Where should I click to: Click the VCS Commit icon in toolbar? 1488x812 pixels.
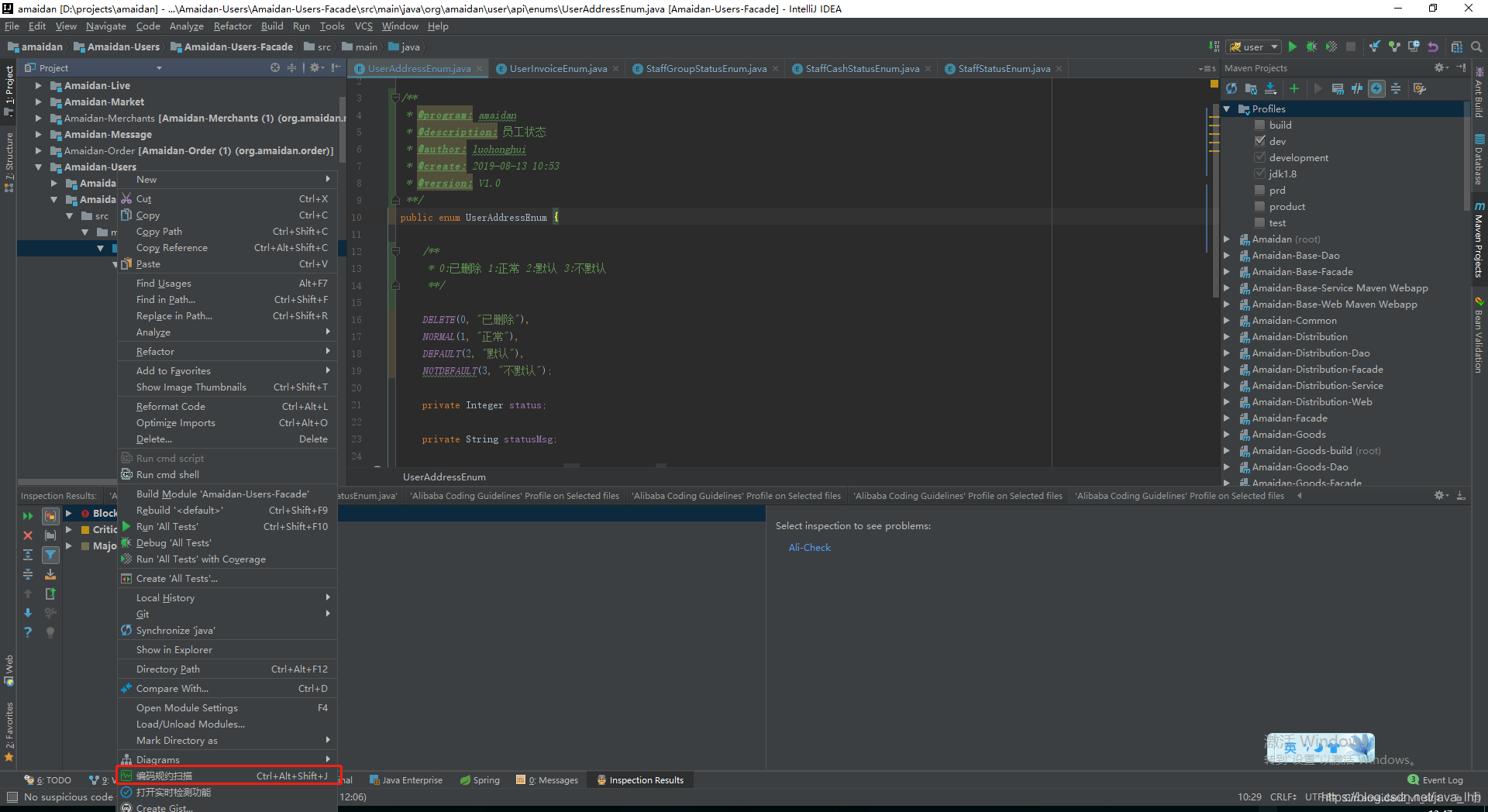click(1394, 46)
